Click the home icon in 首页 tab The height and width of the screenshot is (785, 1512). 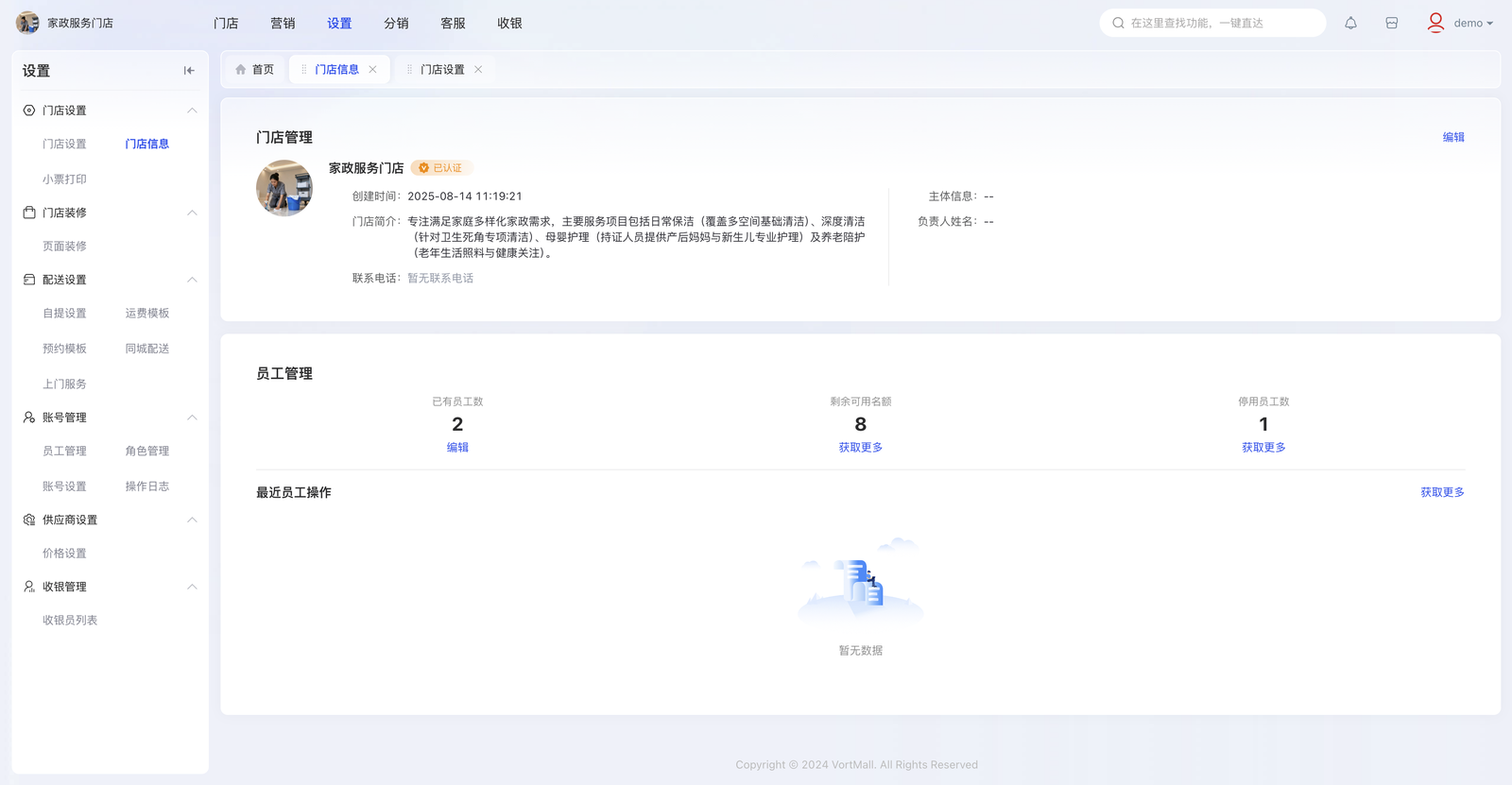tap(241, 70)
